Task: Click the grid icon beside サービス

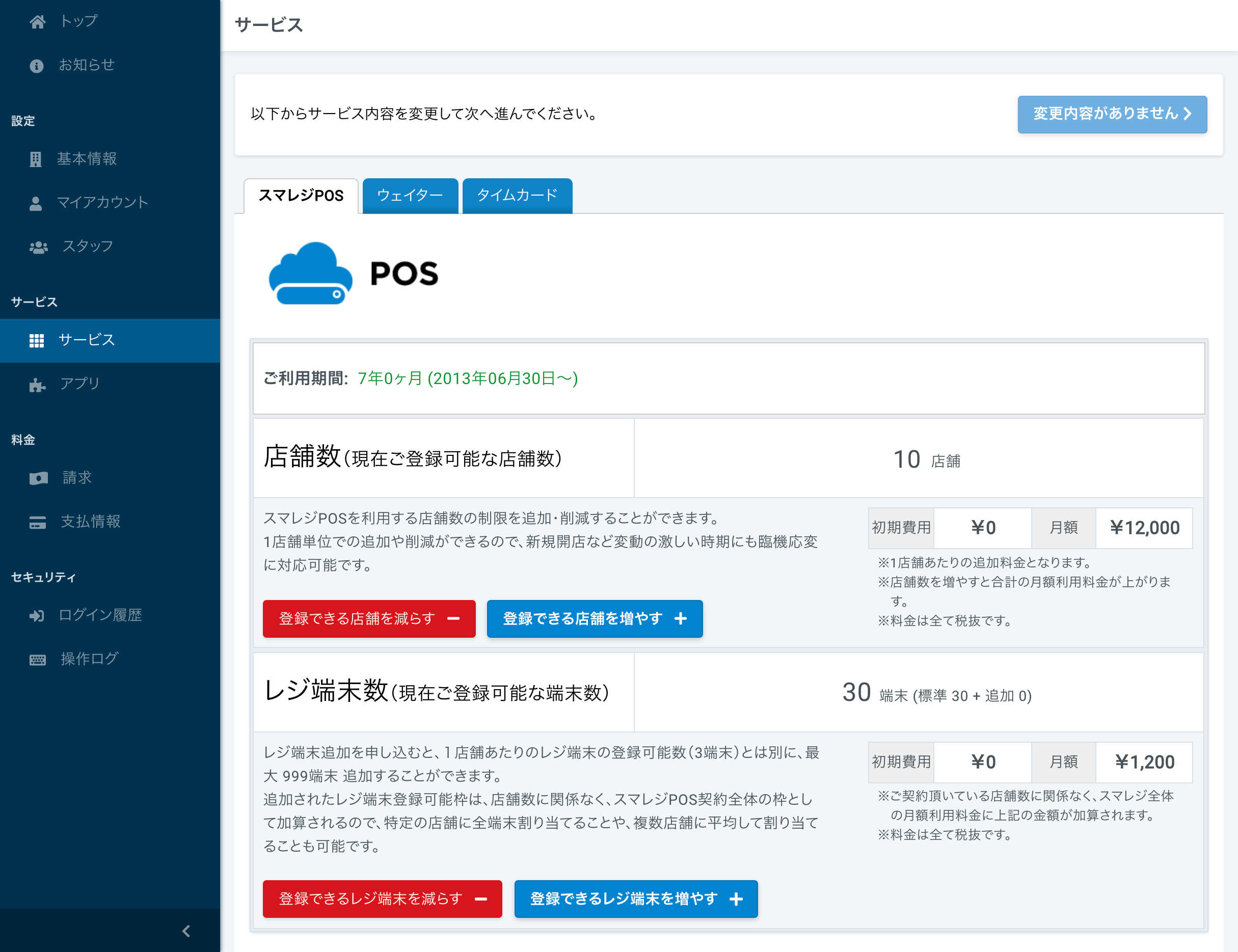Action: [37, 340]
